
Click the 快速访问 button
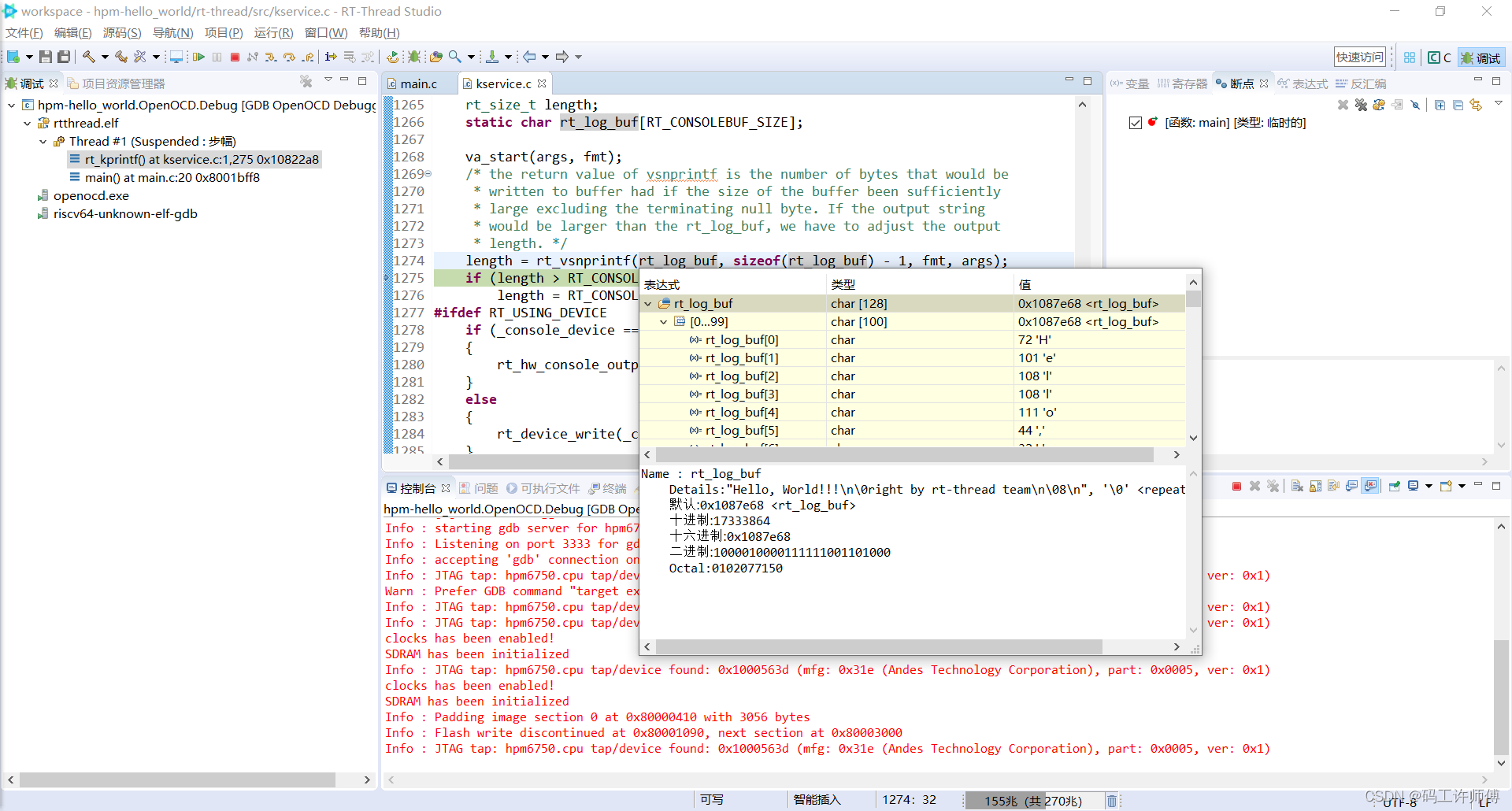(x=1359, y=57)
